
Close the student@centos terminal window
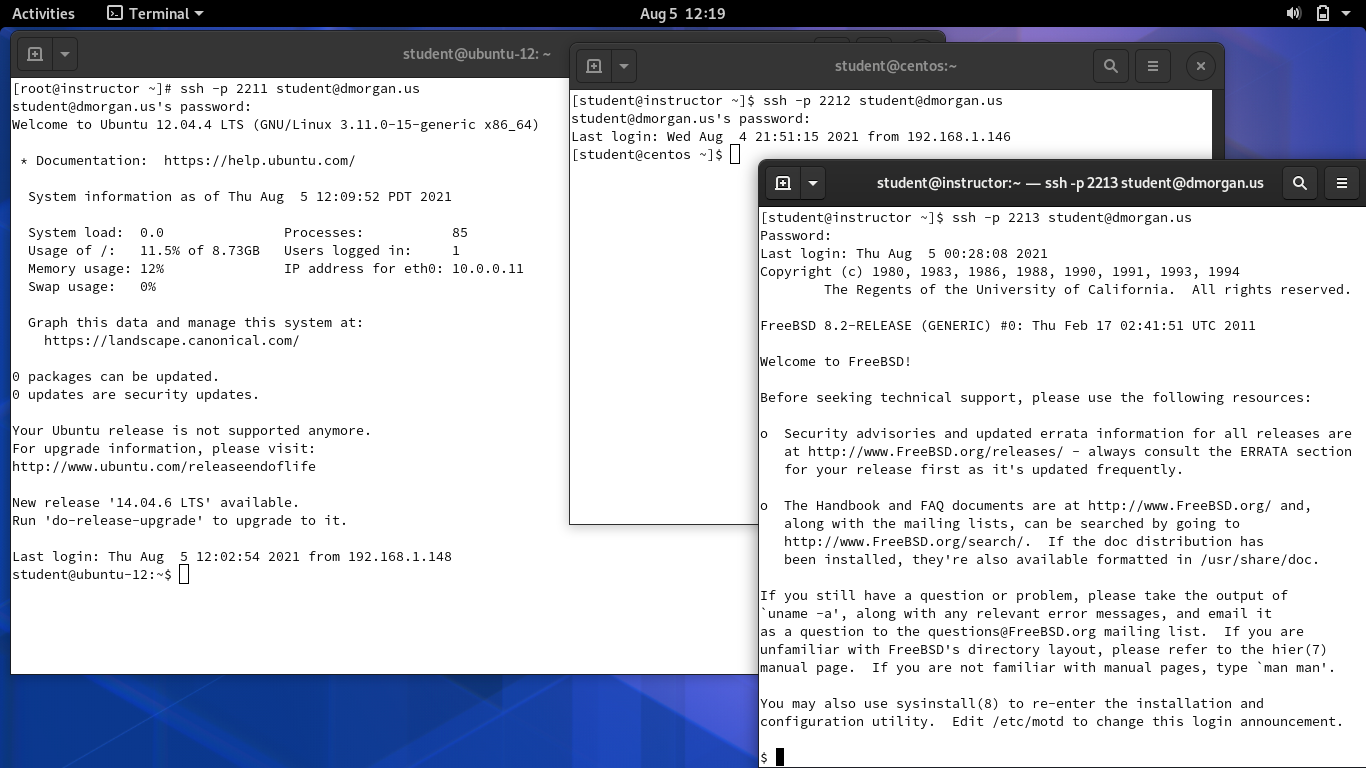click(x=1200, y=66)
